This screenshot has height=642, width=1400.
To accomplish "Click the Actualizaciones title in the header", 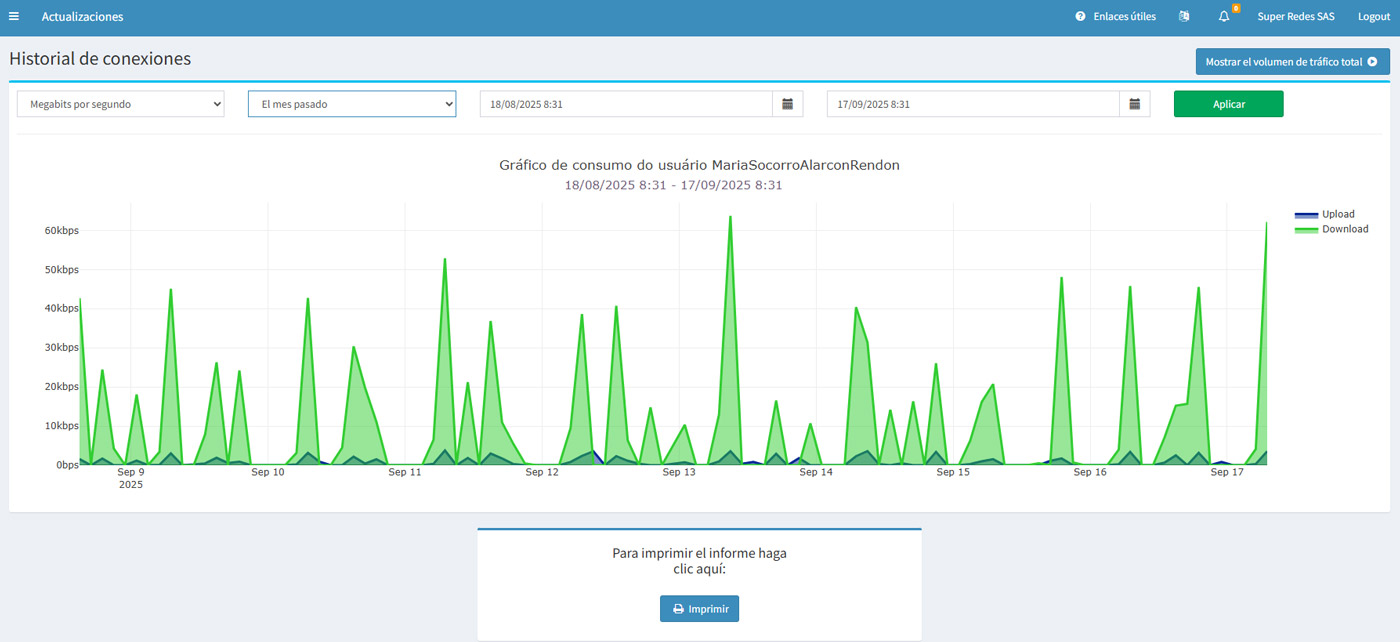I will click(82, 17).
